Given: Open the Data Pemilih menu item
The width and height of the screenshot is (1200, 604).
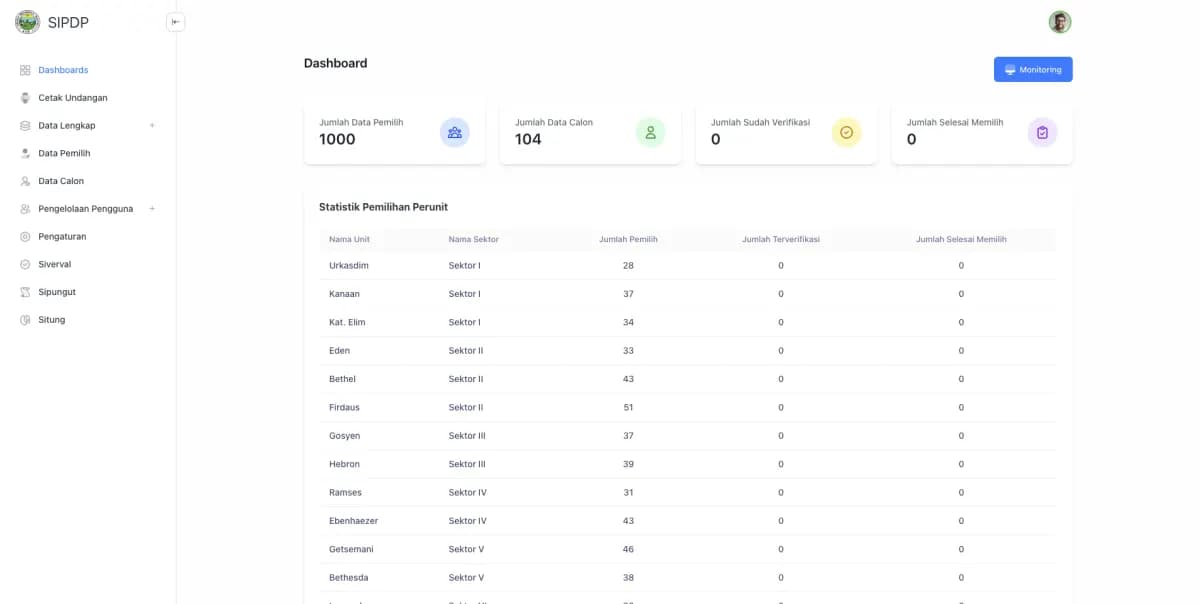Looking at the screenshot, I should [64, 154].
